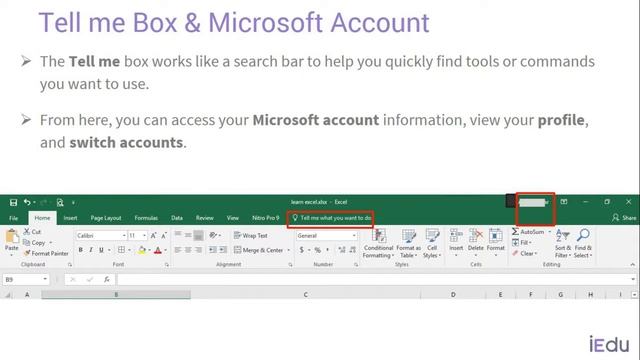
Task: Click the Insert cells icon
Action: coord(456,236)
